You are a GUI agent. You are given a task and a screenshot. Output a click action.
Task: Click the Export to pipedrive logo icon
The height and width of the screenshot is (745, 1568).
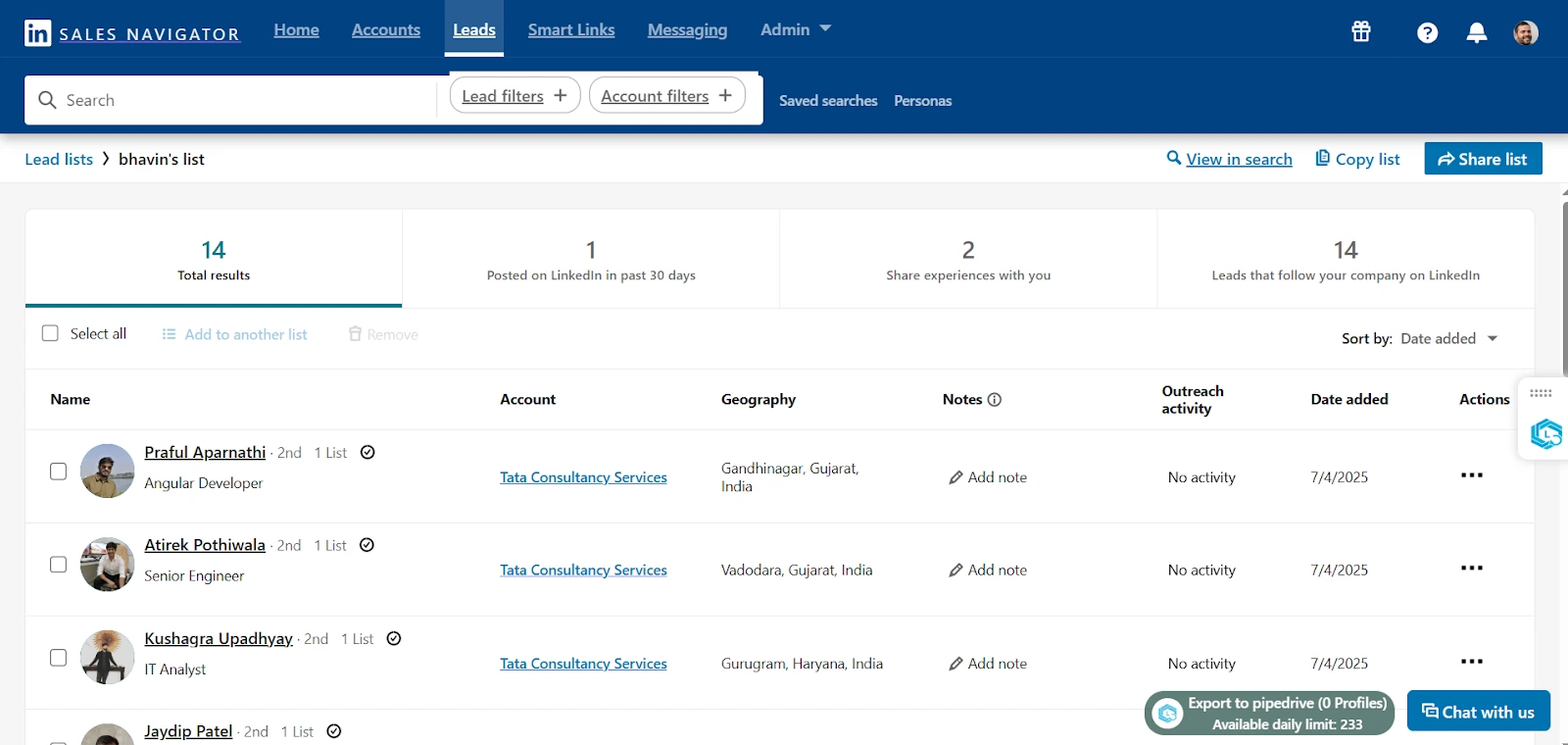pyautogui.click(x=1167, y=714)
